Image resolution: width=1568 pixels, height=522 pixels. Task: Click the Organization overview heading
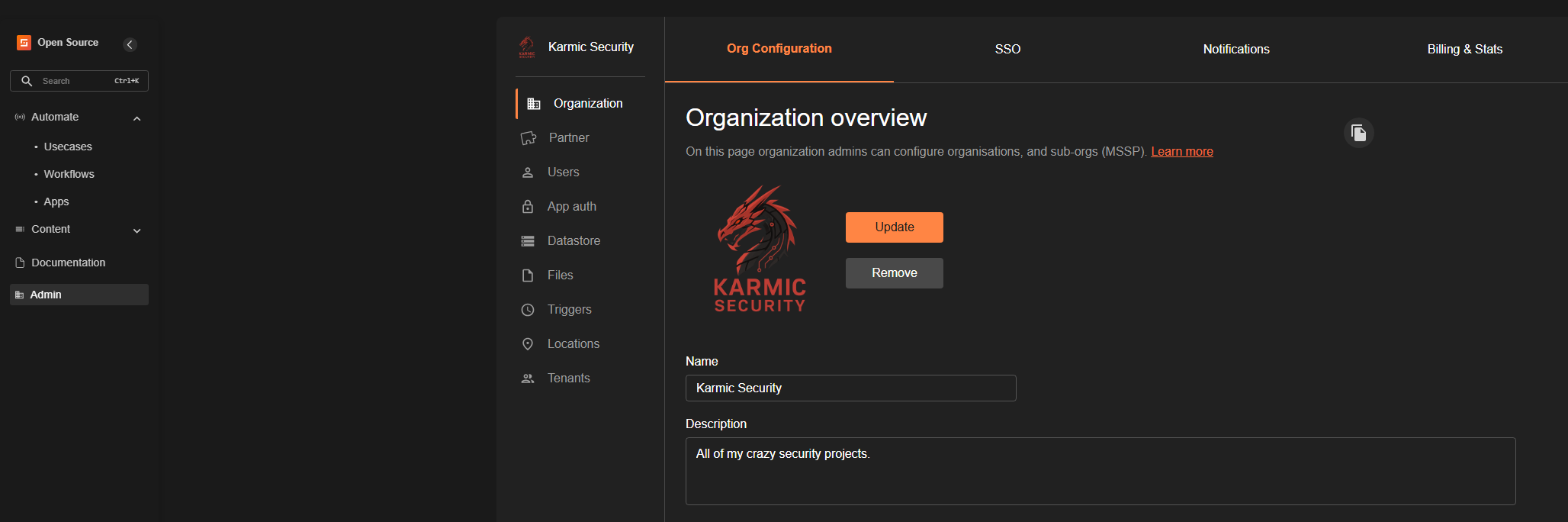point(806,118)
